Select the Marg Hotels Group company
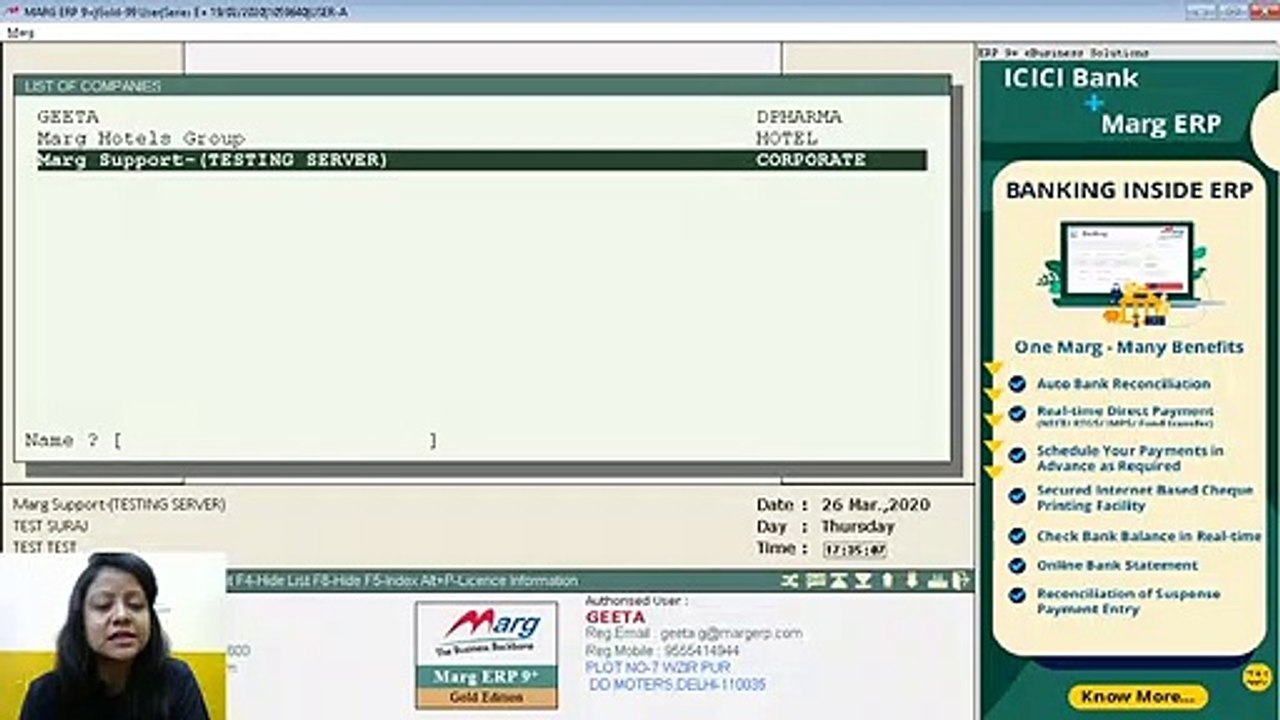Screen dimensions: 1280x720 point(482,138)
